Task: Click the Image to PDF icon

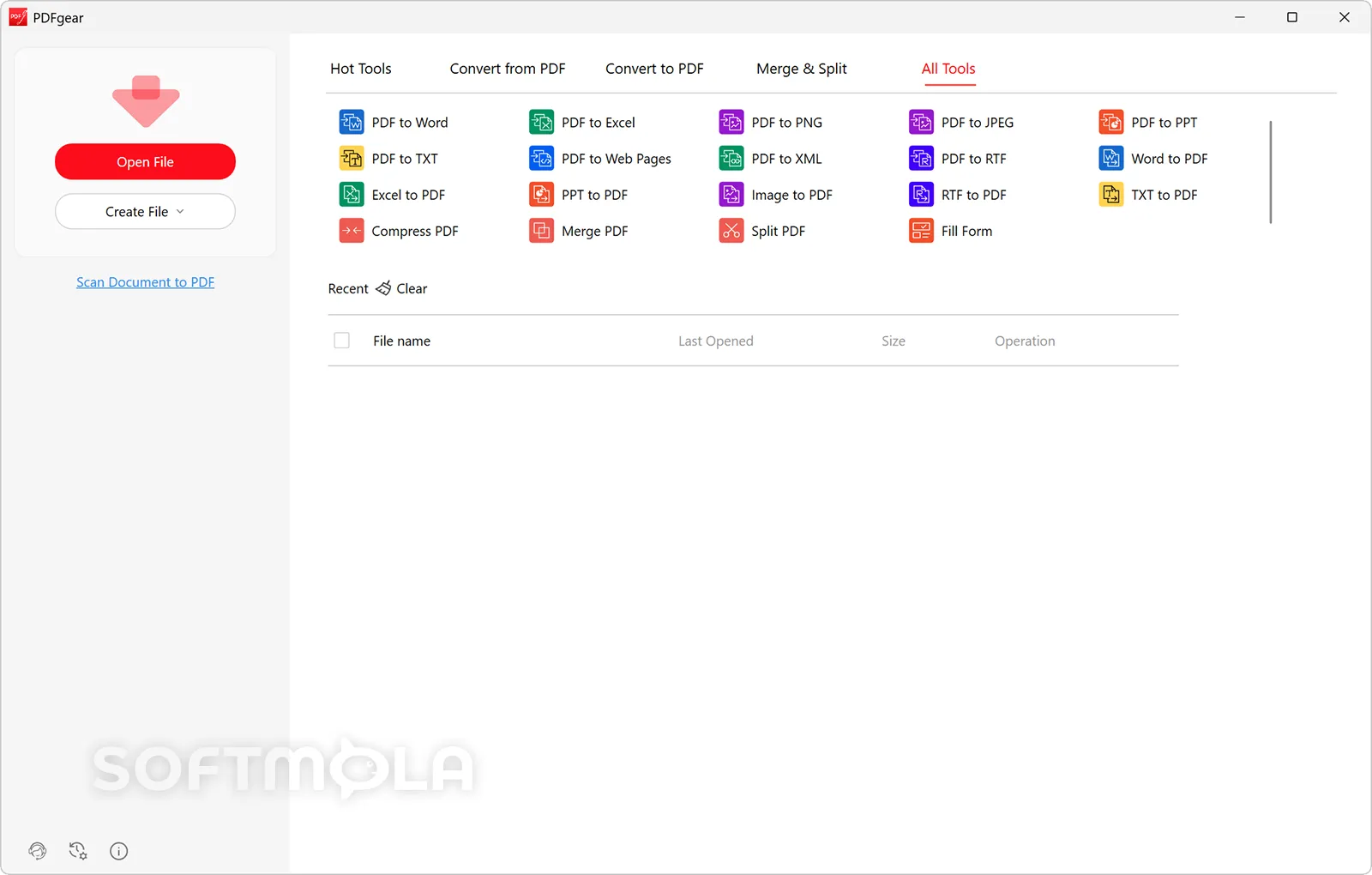Action: click(x=731, y=195)
